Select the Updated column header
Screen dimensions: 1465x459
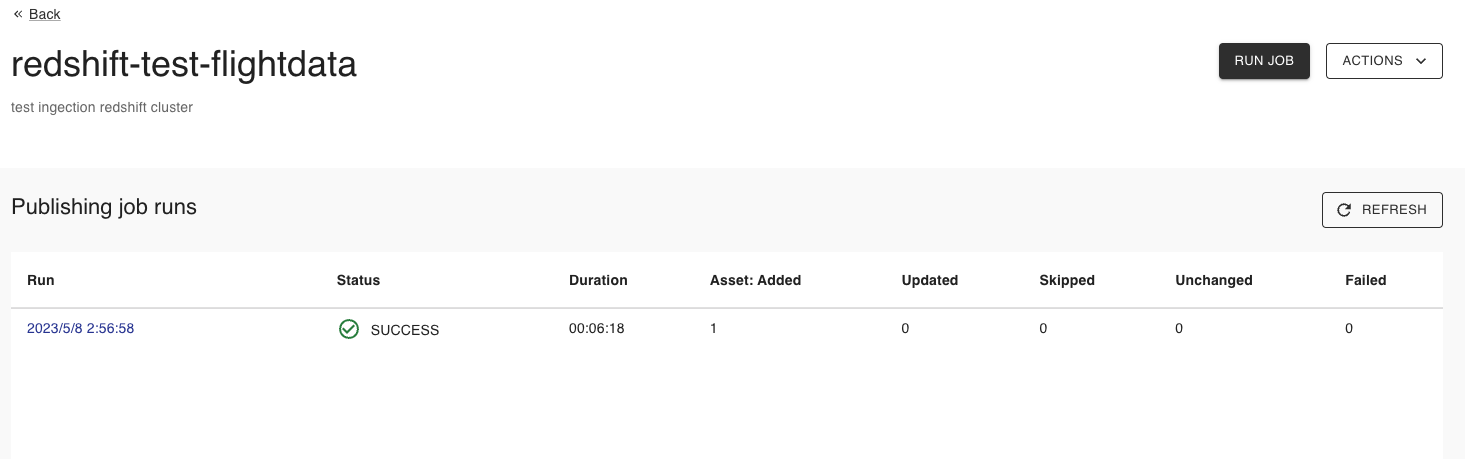pyautogui.click(x=929, y=280)
